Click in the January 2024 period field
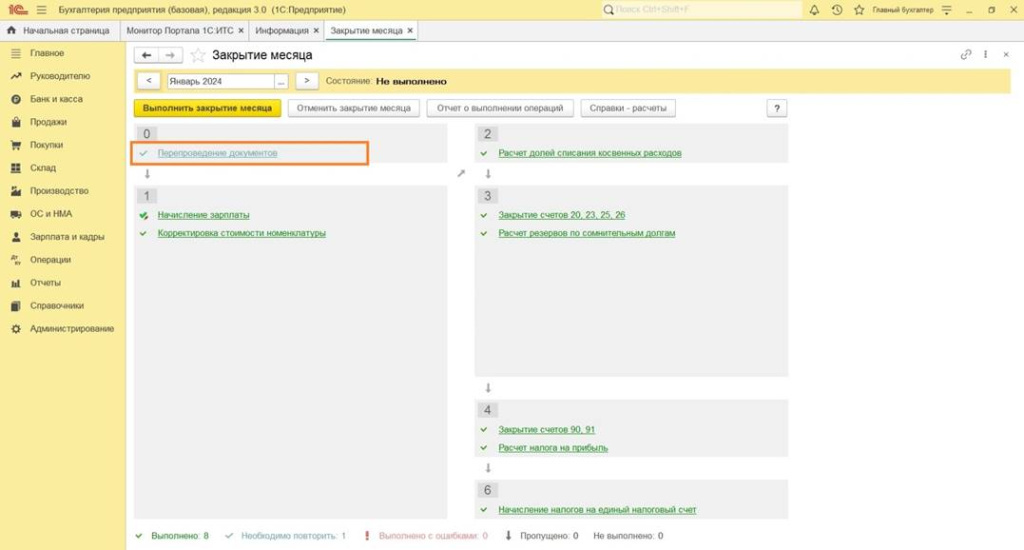Image resolution: width=1024 pixels, height=550 pixels. 219,81
